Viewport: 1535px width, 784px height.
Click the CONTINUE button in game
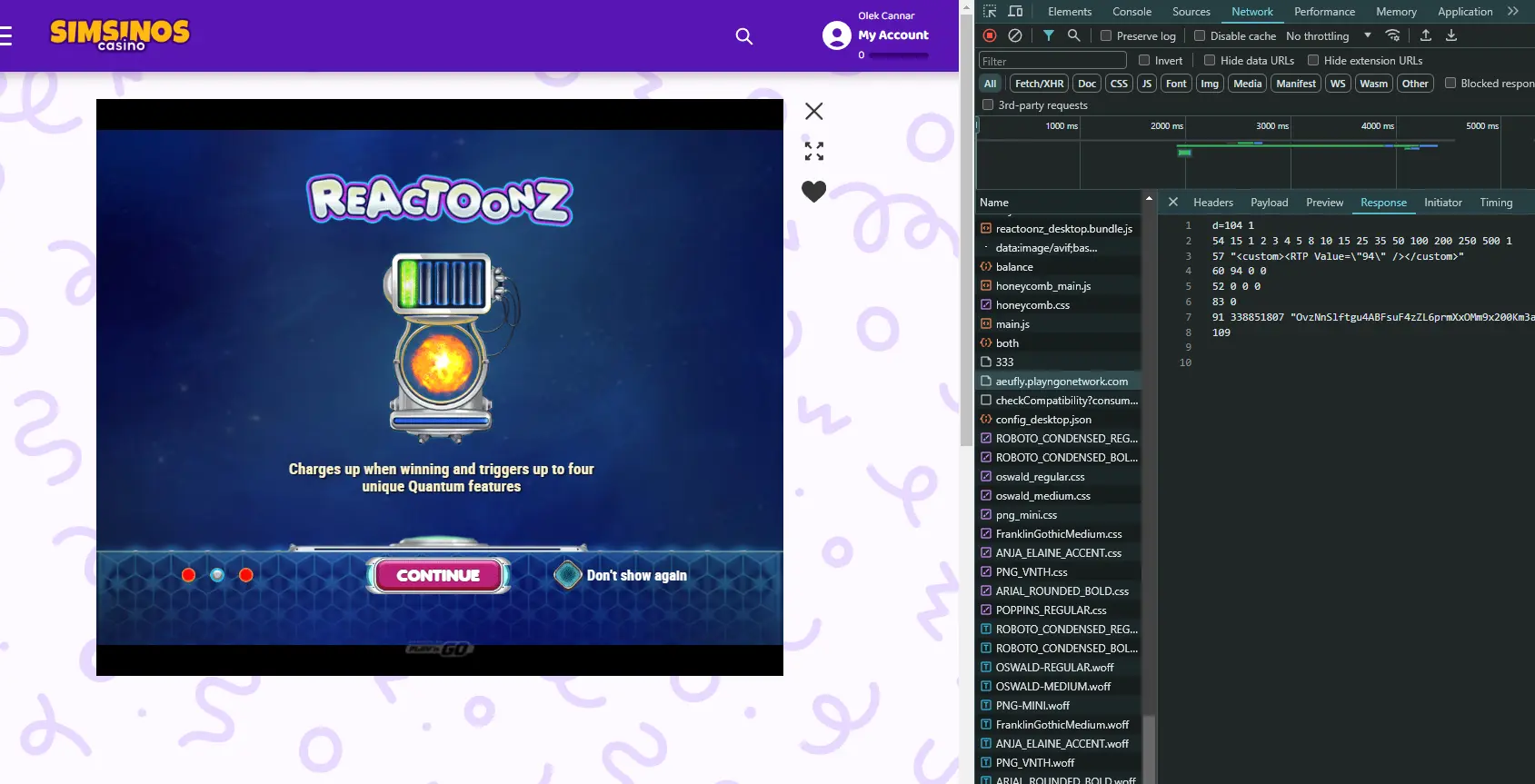click(438, 575)
